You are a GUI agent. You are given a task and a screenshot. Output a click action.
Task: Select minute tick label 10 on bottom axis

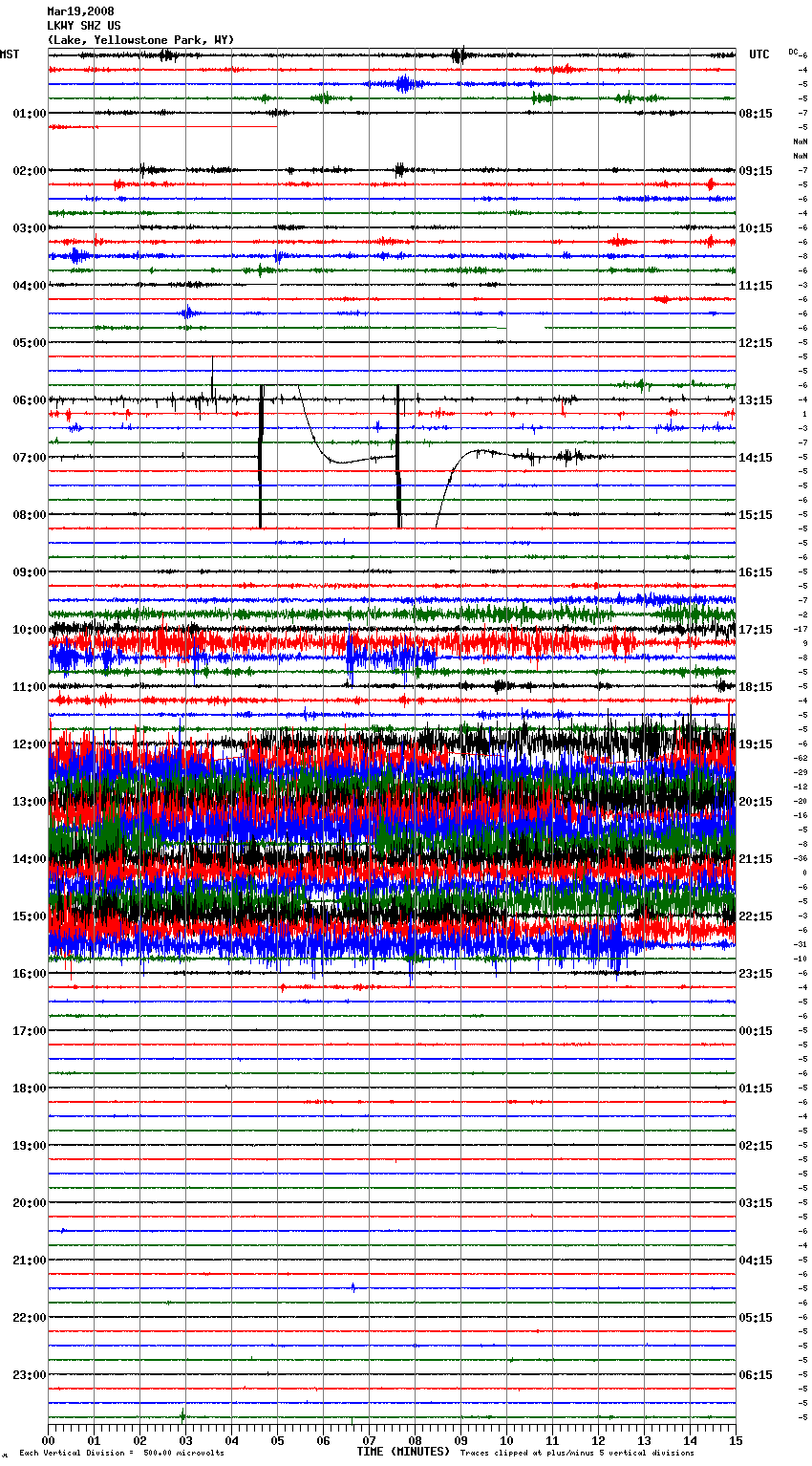click(506, 1440)
